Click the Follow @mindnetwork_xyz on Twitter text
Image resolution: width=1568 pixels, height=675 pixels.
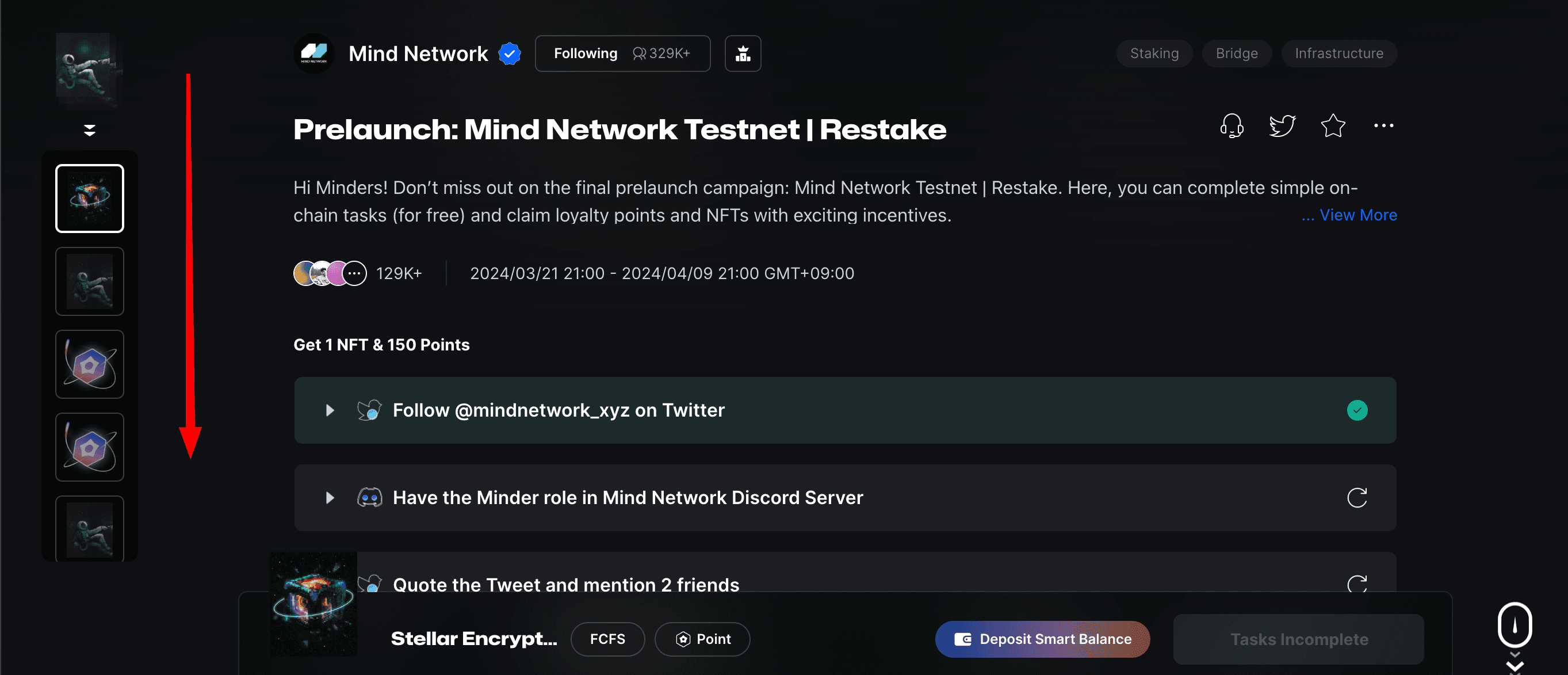point(559,410)
